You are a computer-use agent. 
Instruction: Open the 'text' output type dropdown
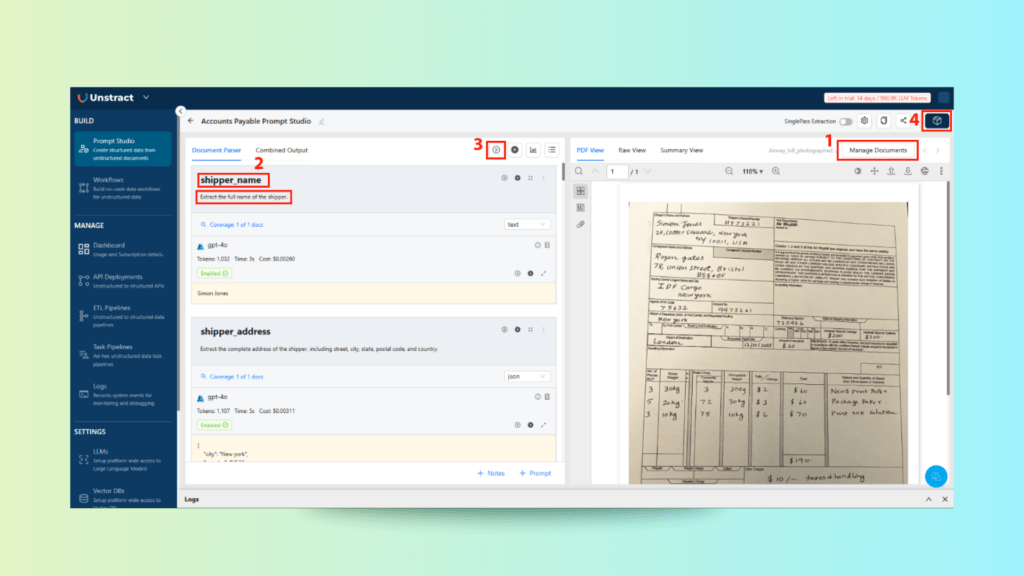tap(527, 224)
